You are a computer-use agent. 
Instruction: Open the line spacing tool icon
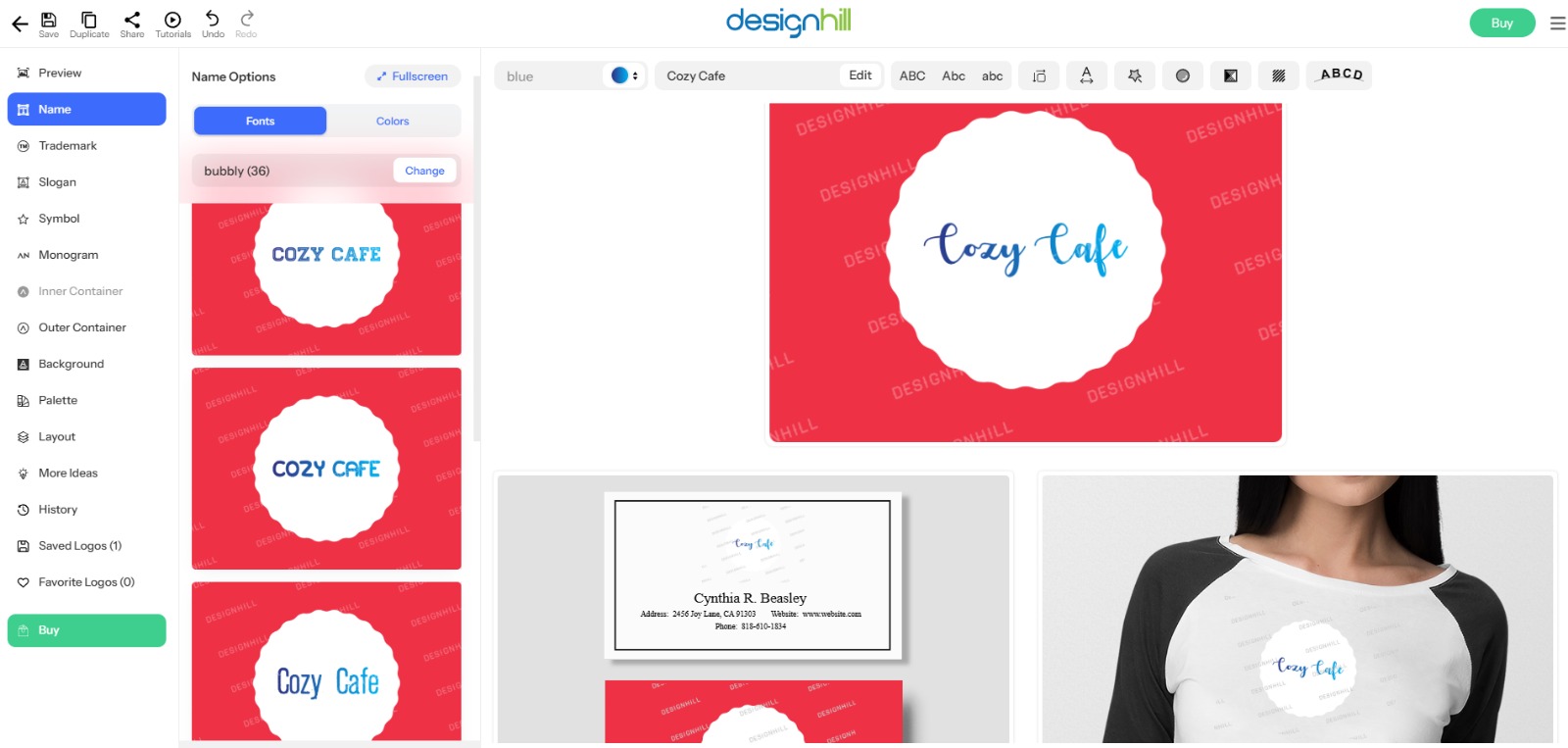coord(1039,75)
